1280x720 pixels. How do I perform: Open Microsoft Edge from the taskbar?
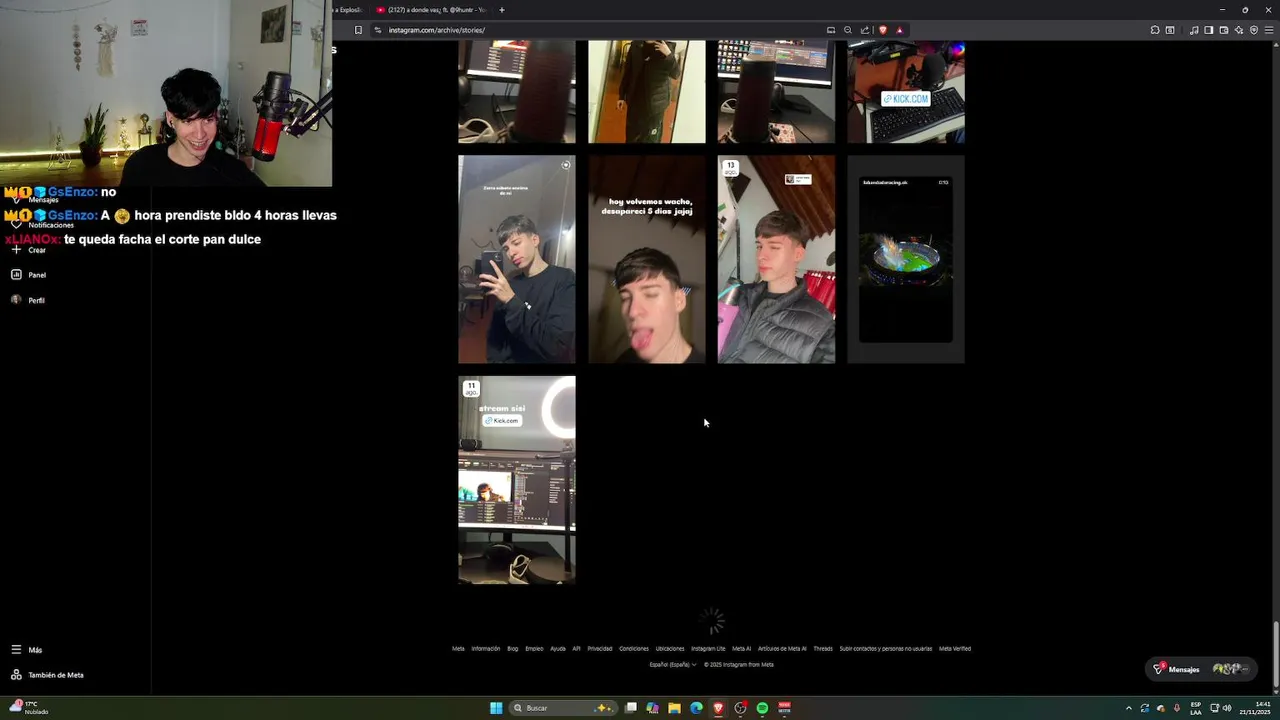point(696,708)
